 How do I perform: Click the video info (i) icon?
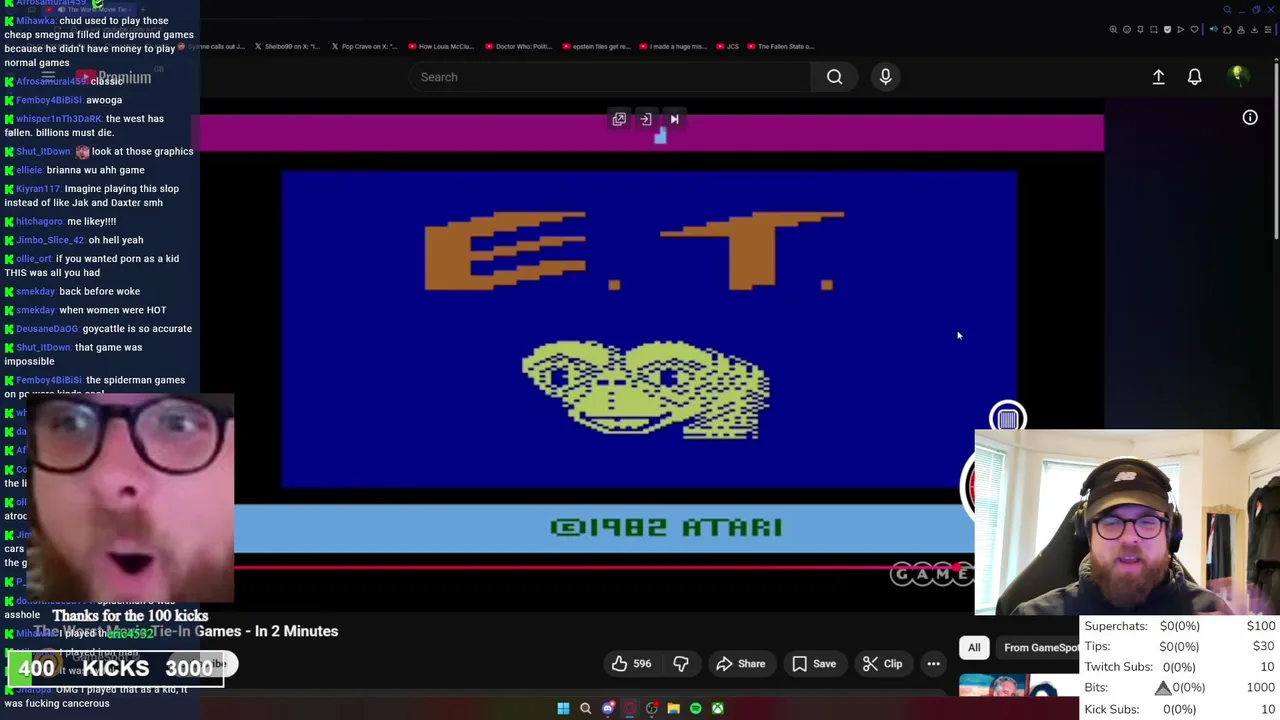pos(1250,118)
